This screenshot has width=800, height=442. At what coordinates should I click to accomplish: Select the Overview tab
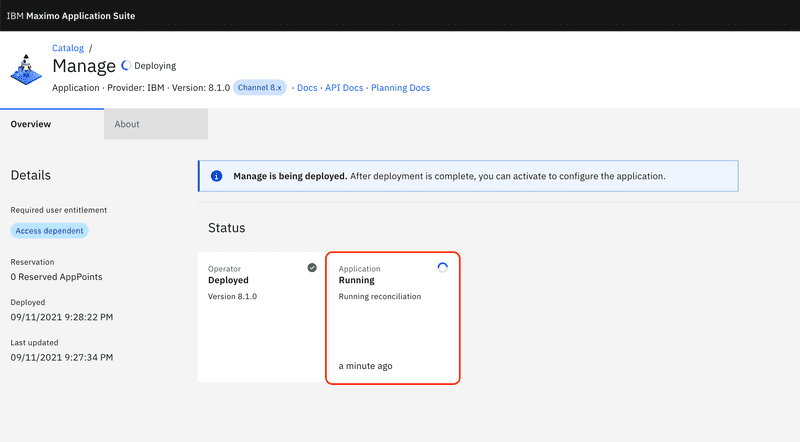pyautogui.click(x=52, y=124)
